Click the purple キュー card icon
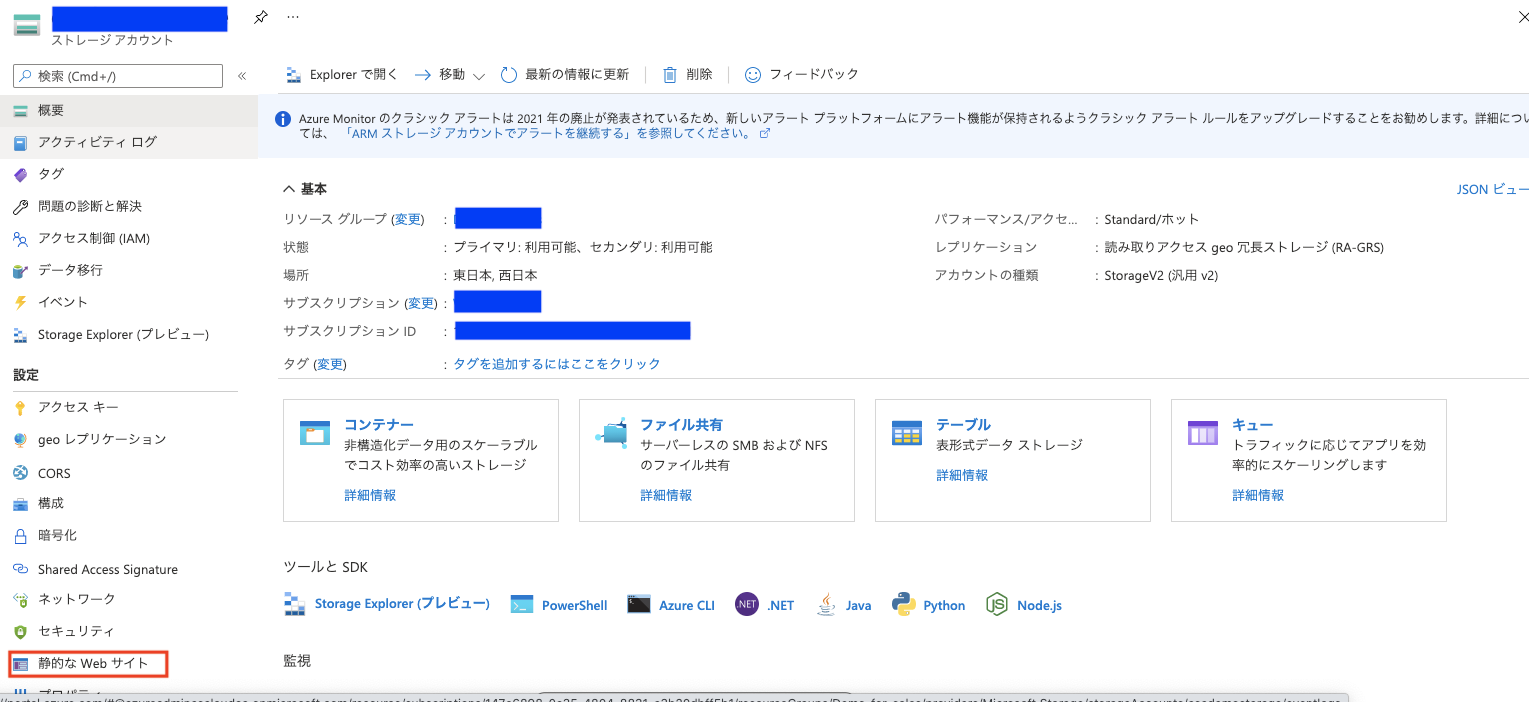The image size is (1529, 702). [x=1203, y=432]
